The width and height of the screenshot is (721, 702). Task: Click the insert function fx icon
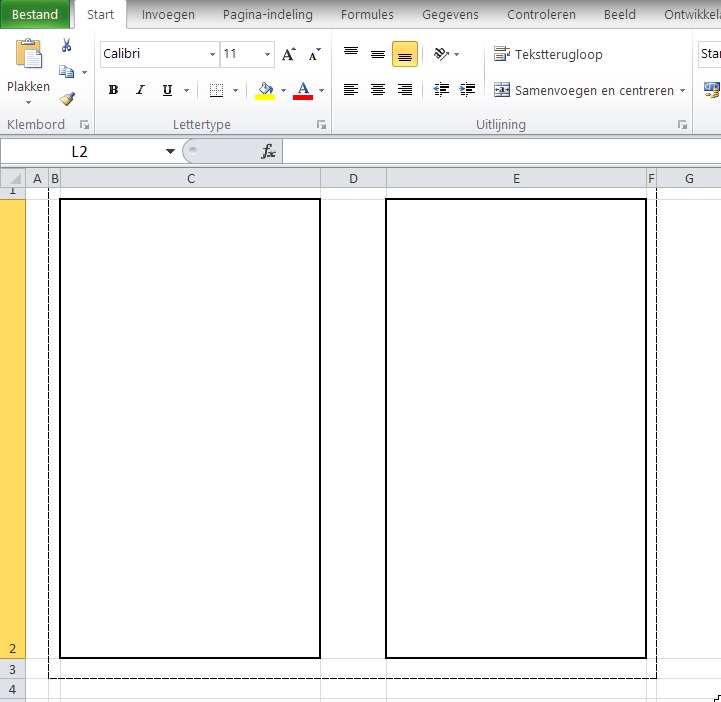pos(268,152)
